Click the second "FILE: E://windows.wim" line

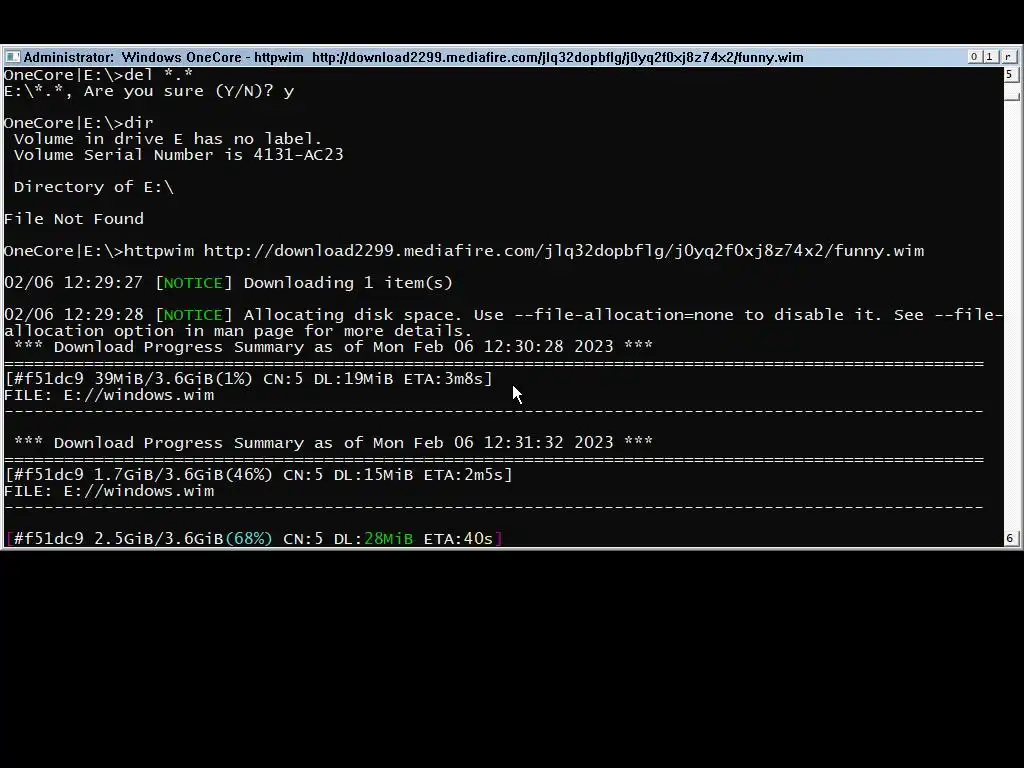point(109,491)
